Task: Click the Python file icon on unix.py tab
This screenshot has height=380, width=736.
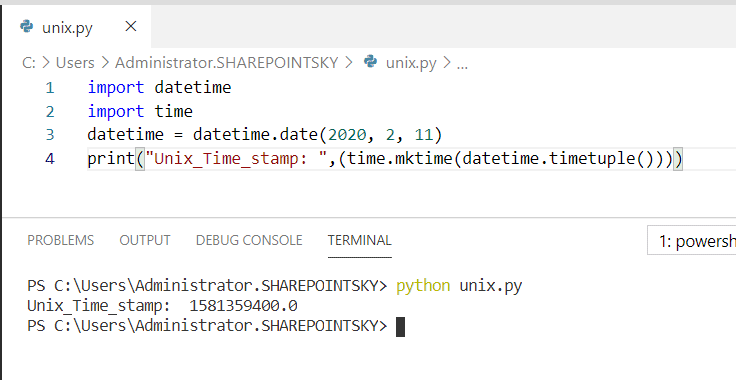Action: pos(27,26)
